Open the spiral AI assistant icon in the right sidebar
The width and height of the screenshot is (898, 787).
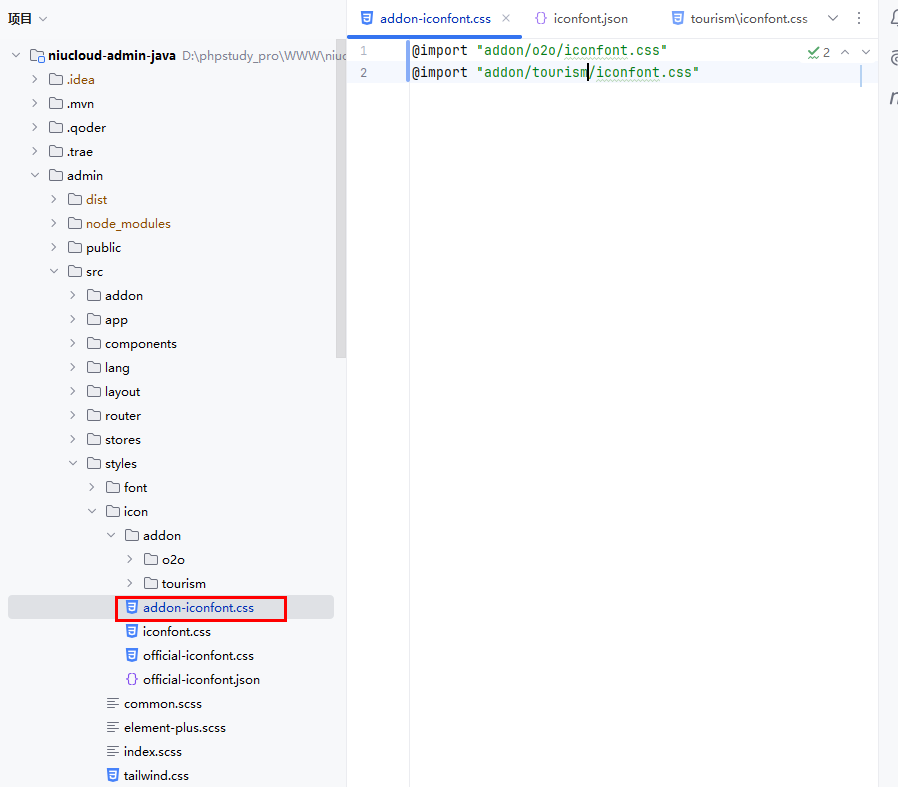click(x=892, y=58)
